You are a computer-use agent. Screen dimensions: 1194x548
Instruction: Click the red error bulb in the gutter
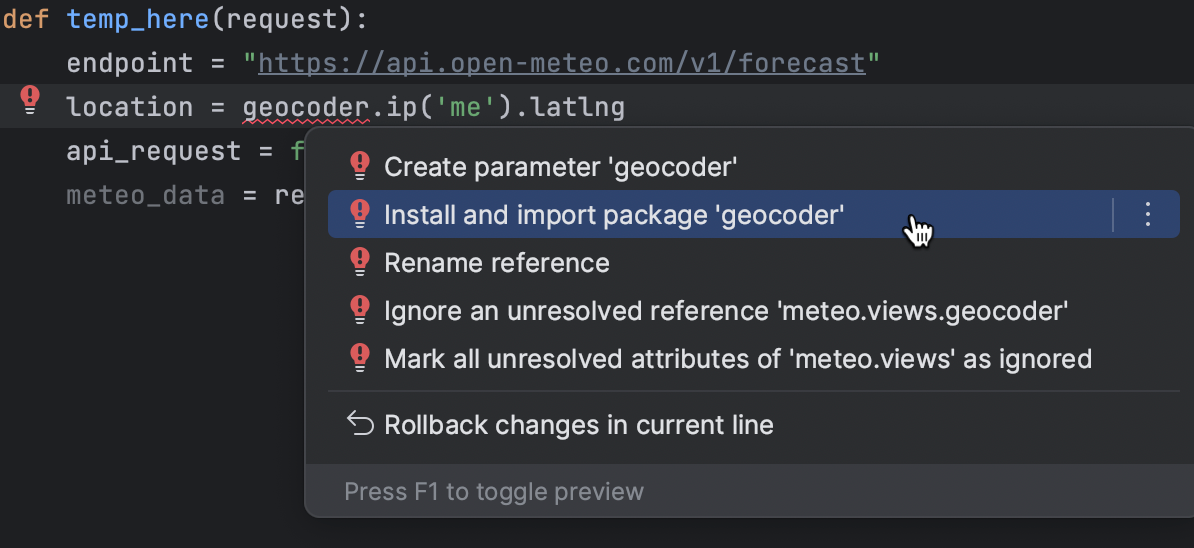coord(31,99)
